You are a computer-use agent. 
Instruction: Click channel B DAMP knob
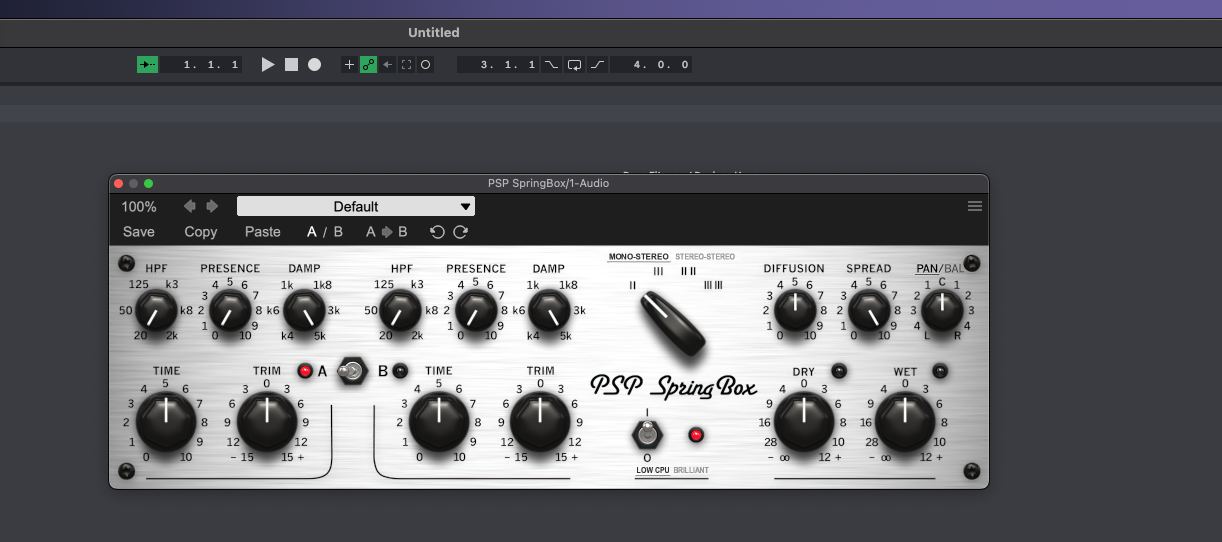548,312
